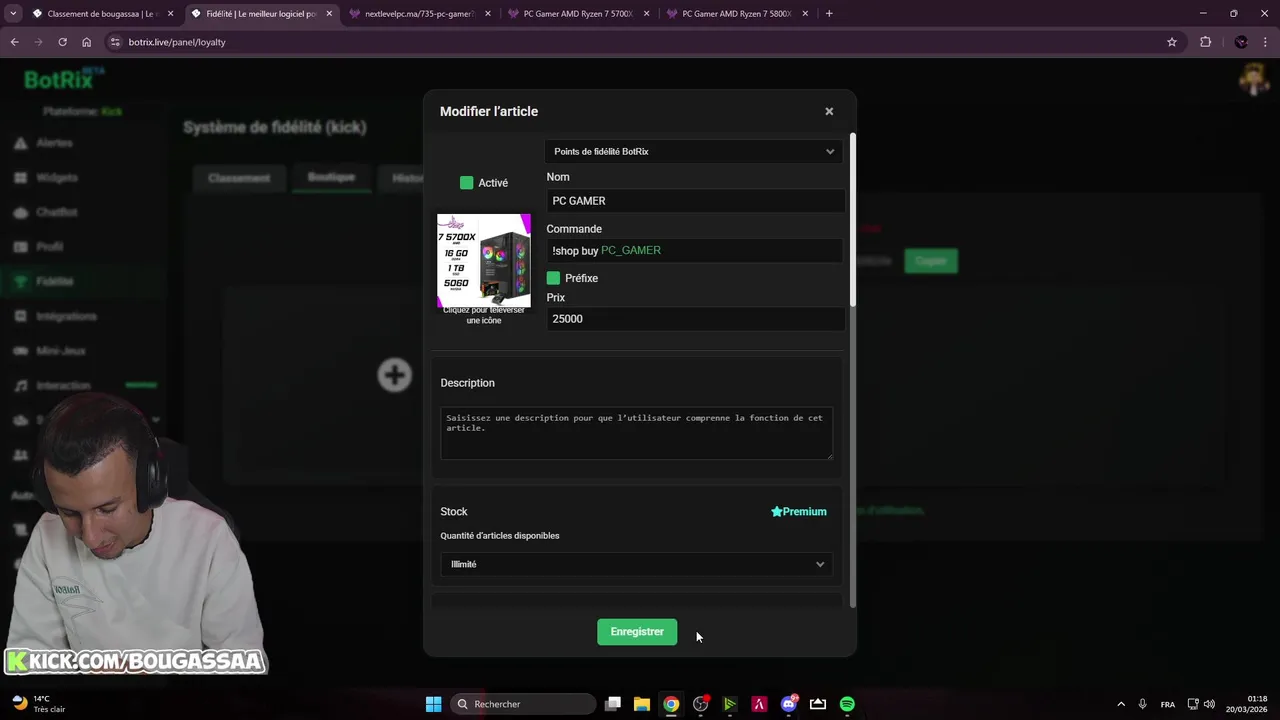Image resolution: width=1280 pixels, height=720 pixels.
Task: Click the Description text area
Action: [636, 433]
